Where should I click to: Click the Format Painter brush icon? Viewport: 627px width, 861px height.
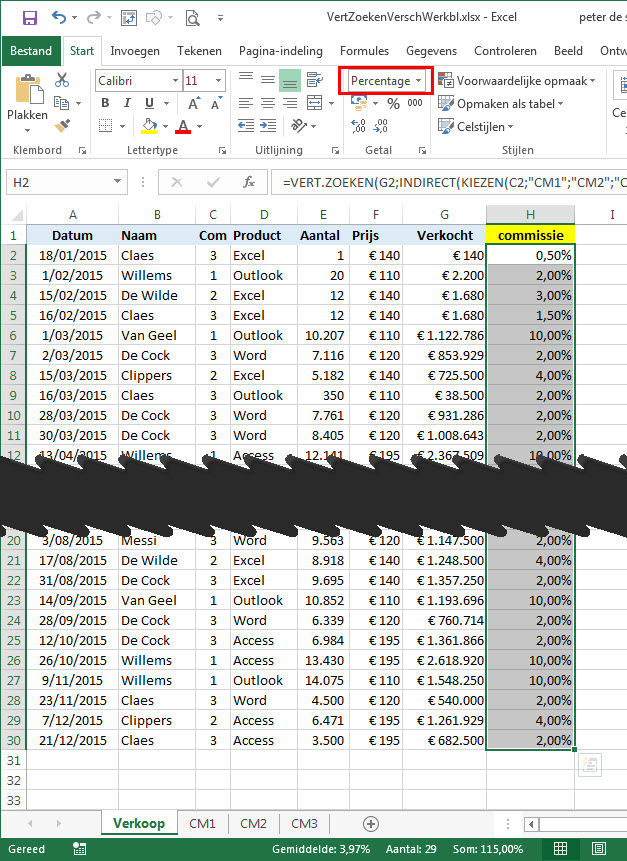62,126
